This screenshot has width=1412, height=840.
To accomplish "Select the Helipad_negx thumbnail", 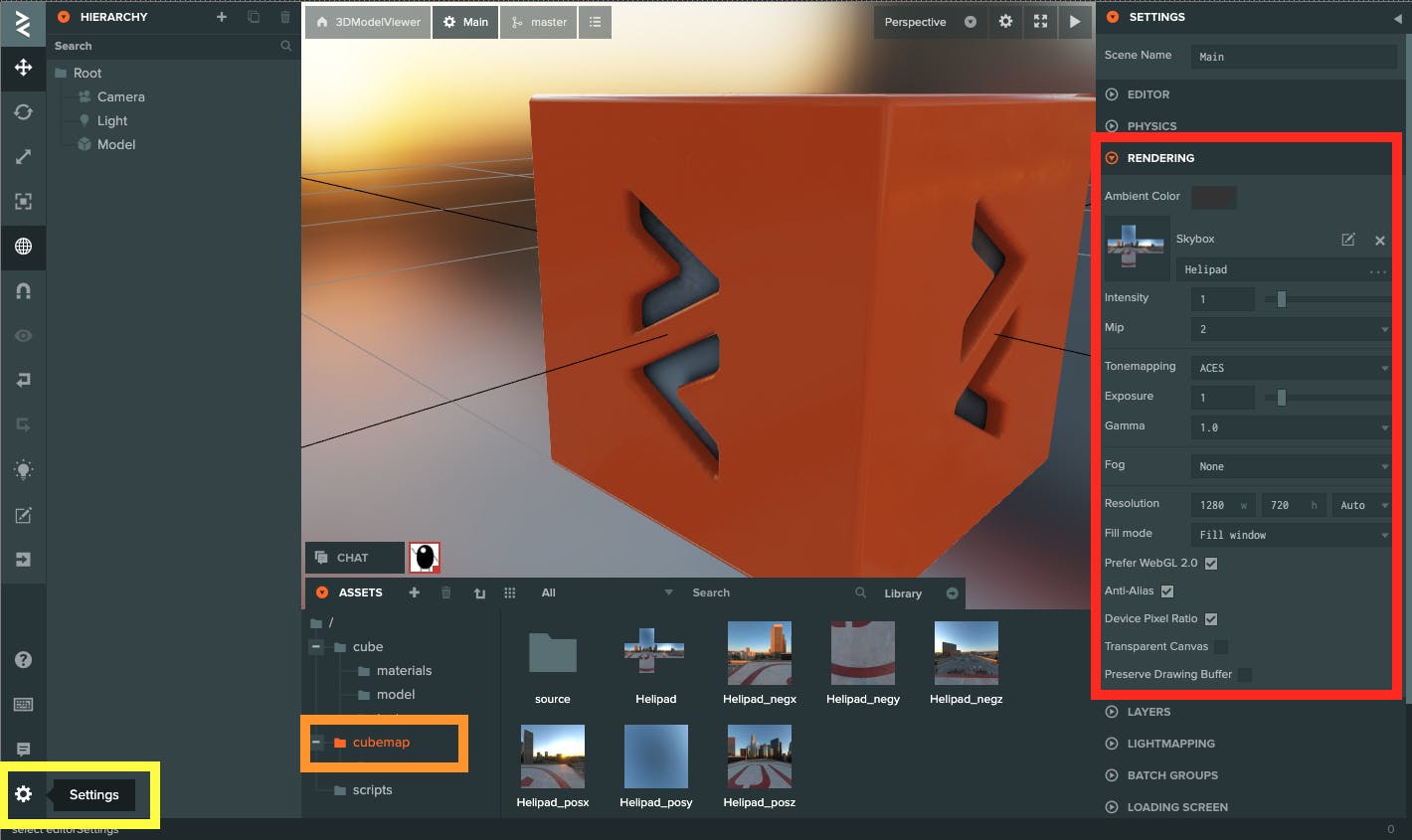I will pos(760,653).
